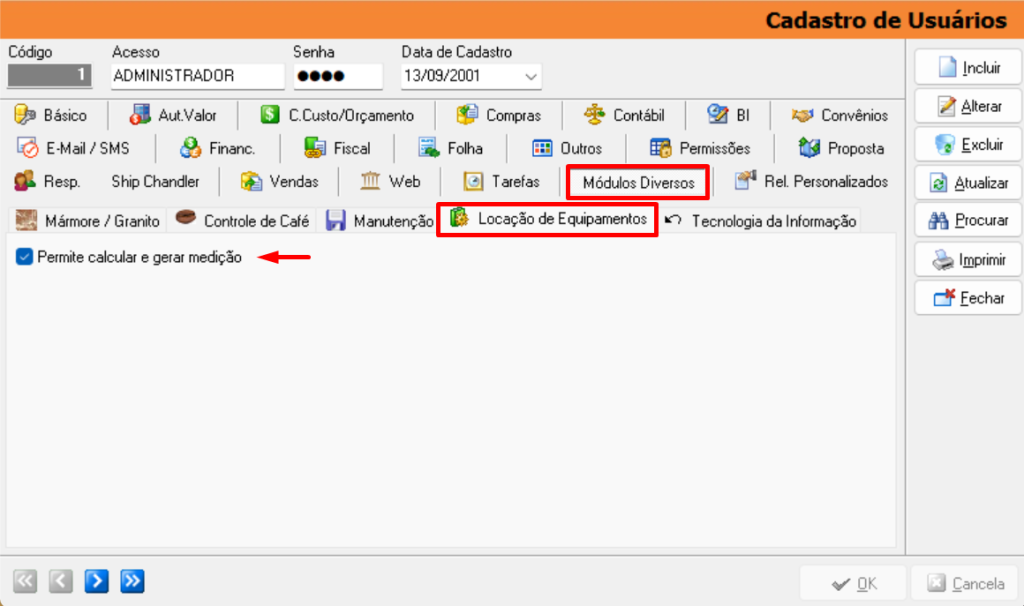
Task: Select the Módulos Diversos tab
Action: tap(638, 183)
